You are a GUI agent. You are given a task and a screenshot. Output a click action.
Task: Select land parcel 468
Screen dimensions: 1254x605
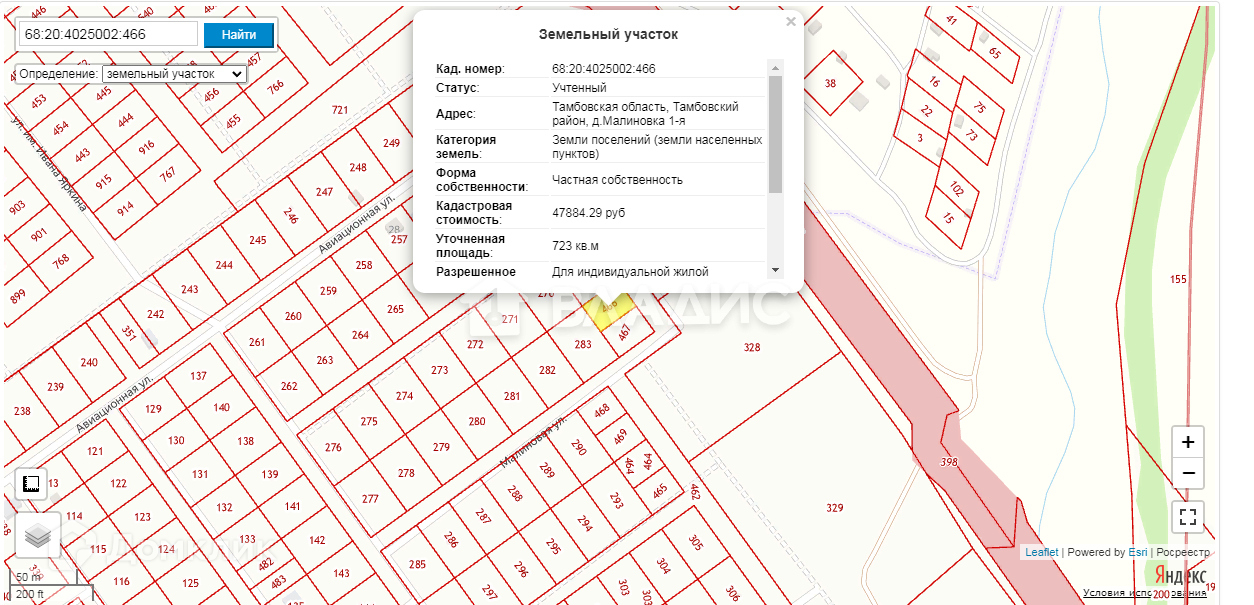click(x=602, y=410)
